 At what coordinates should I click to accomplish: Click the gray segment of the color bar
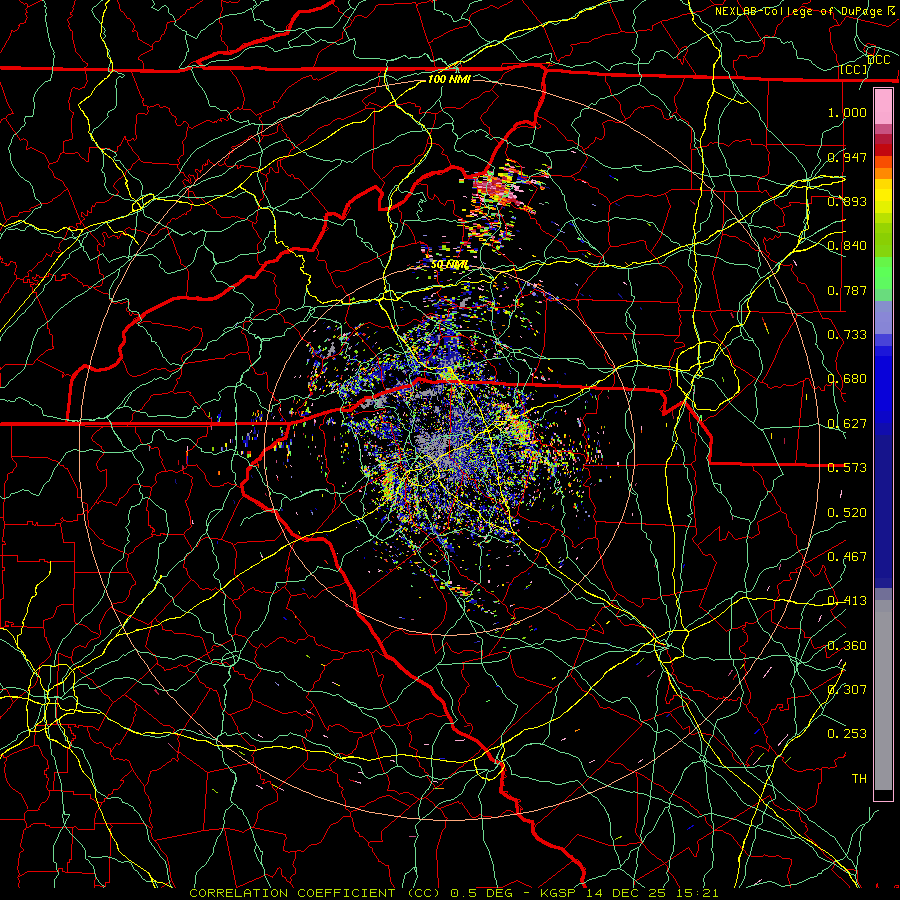(883, 695)
